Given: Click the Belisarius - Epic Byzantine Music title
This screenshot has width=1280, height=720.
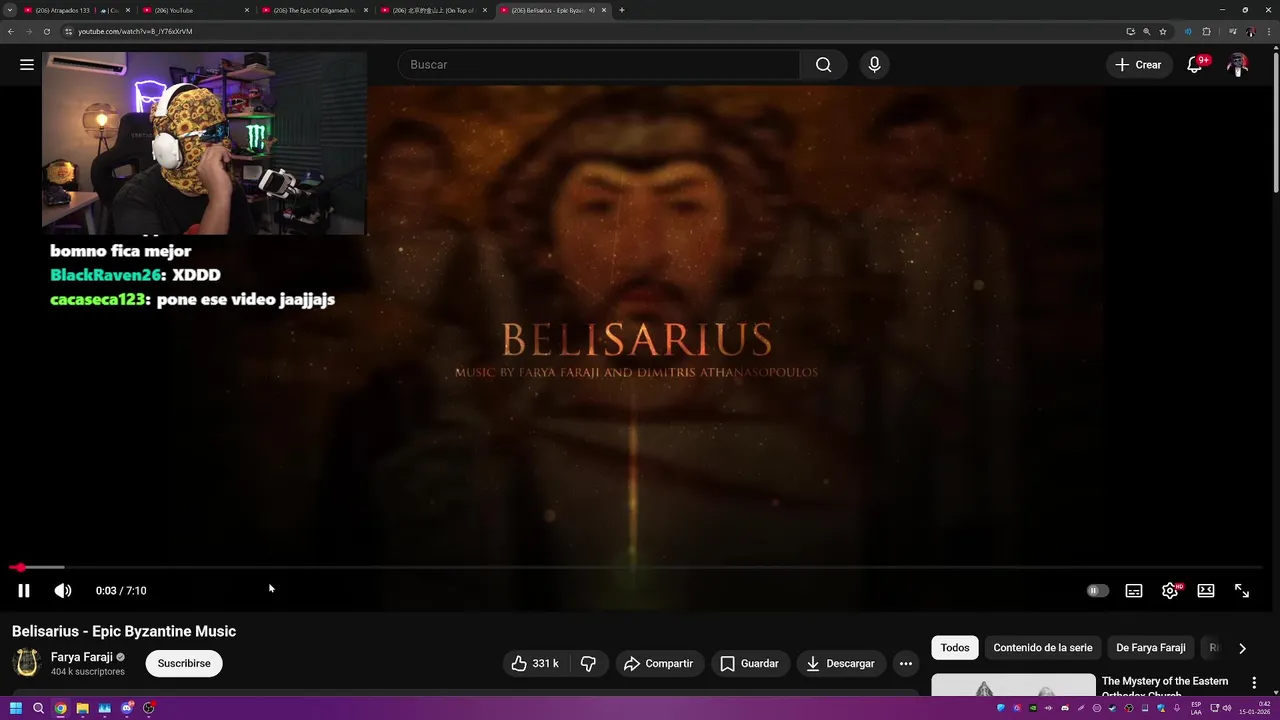Looking at the screenshot, I should (x=124, y=631).
